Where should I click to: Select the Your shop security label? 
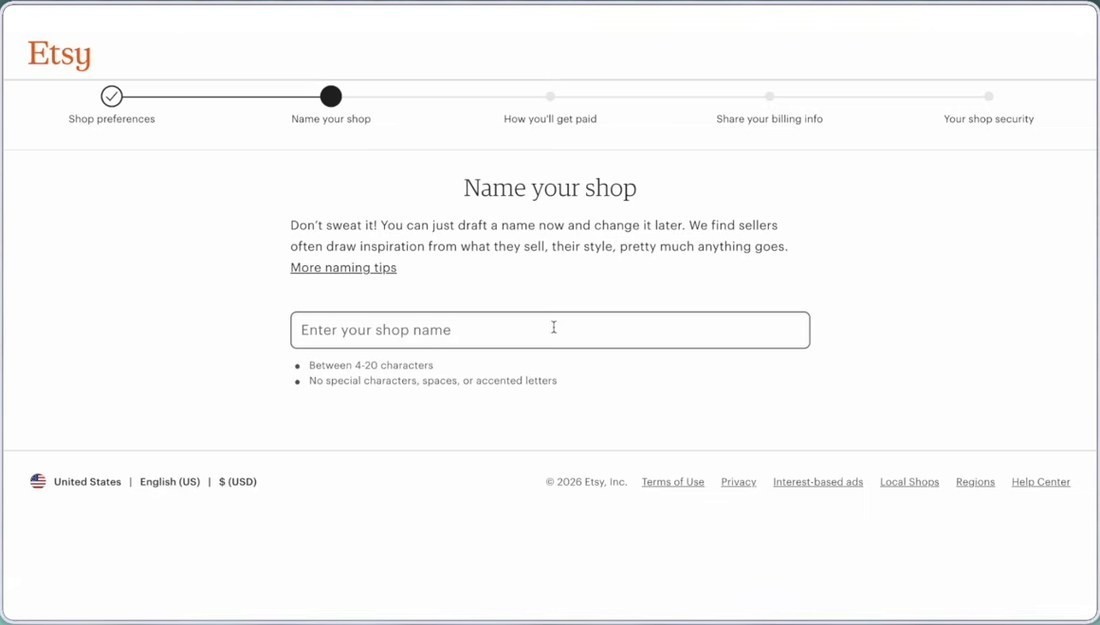pyautogui.click(x=988, y=119)
